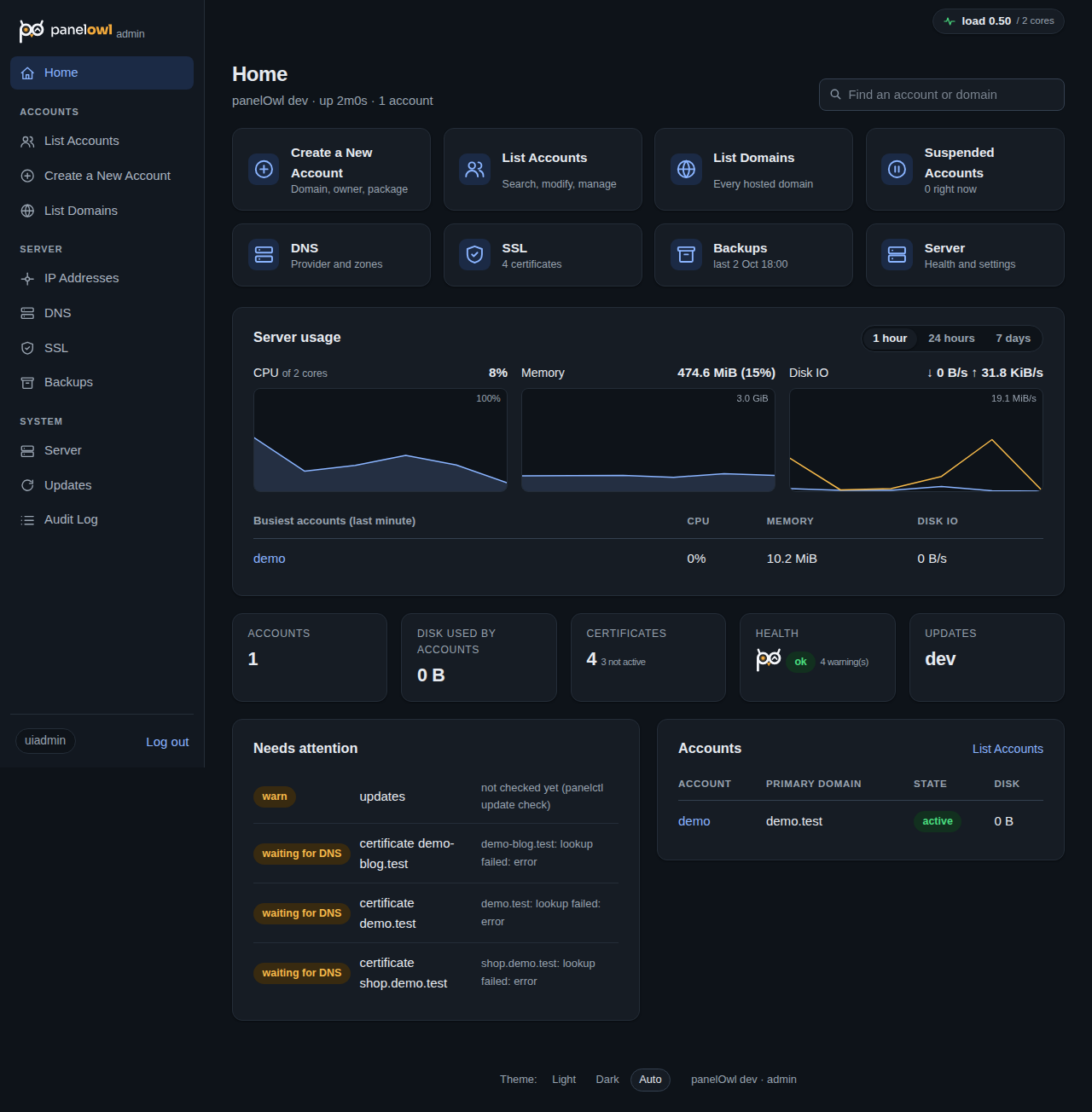The width and height of the screenshot is (1092, 1112).
Task: Select Dark theme option
Action: click(x=607, y=1080)
